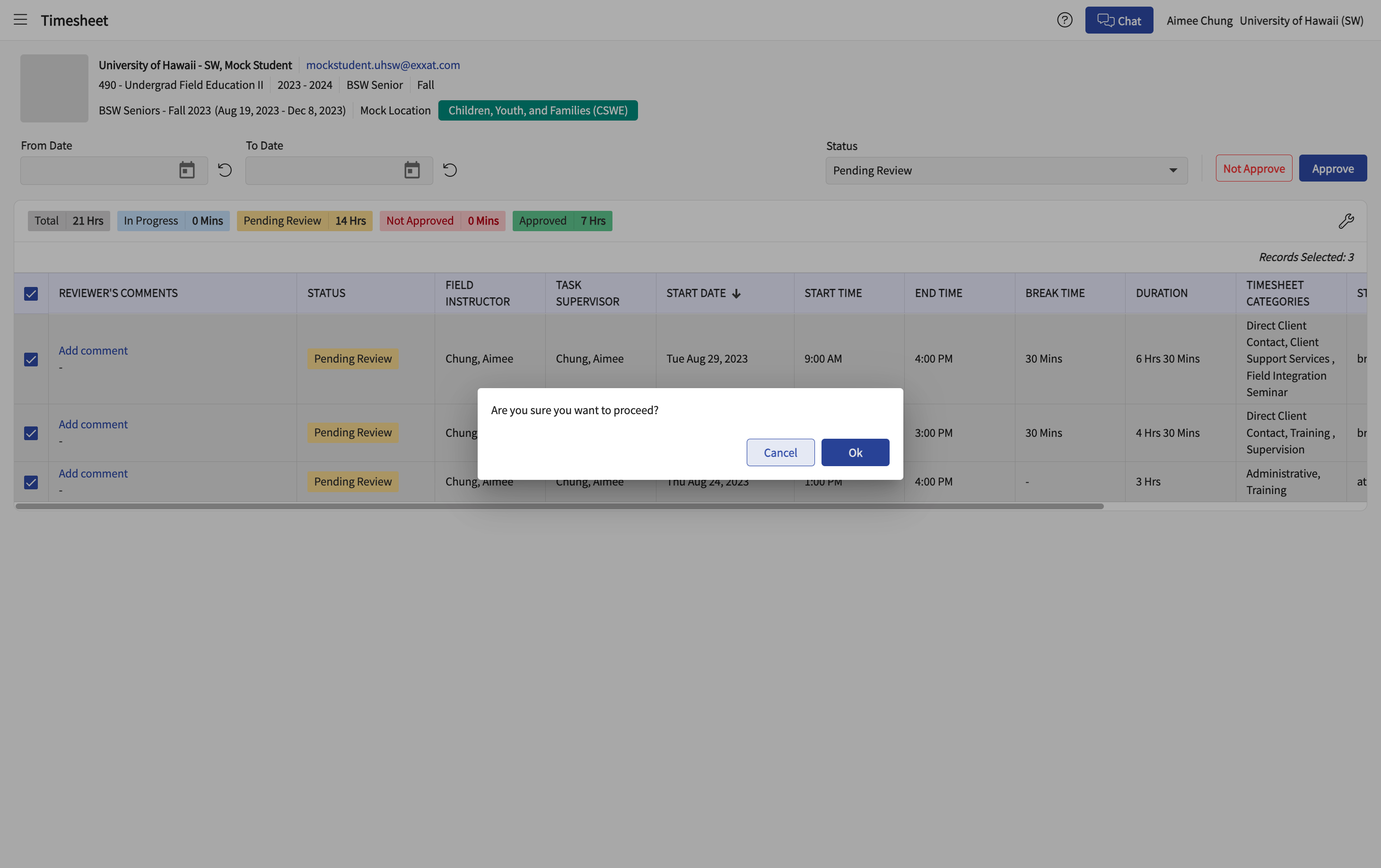Screen dimensions: 1381x868
Task: Toggle the select-all header checkbox
Action: (x=31, y=294)
